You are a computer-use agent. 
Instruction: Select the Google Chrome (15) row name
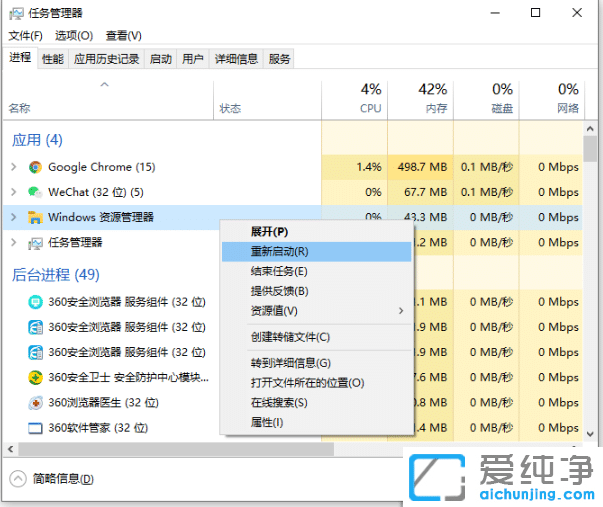(102, 167)
